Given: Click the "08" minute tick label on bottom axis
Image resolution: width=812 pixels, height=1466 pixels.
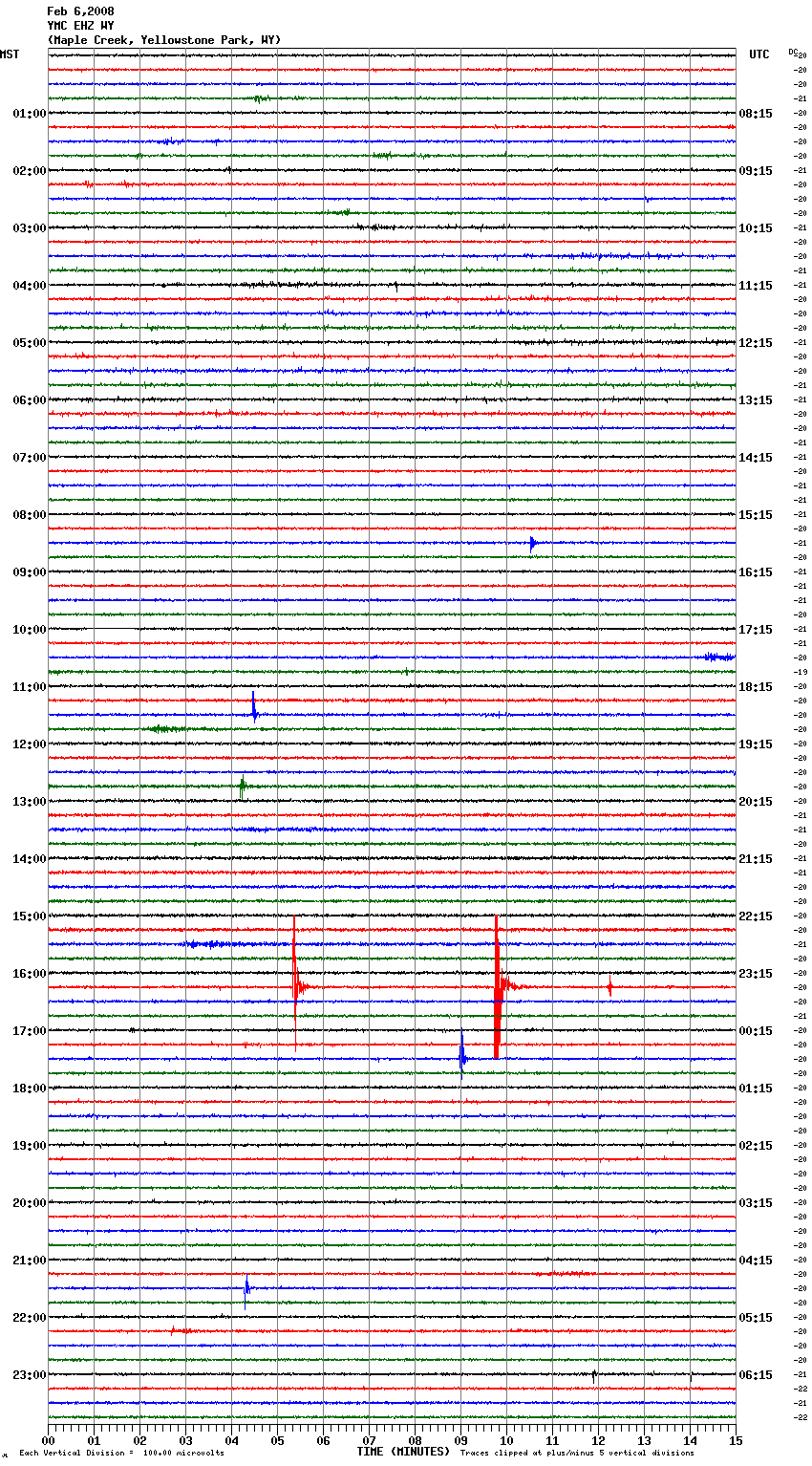Looking at the screenshot, I should pyautogui.click(x=415, y=1440).
